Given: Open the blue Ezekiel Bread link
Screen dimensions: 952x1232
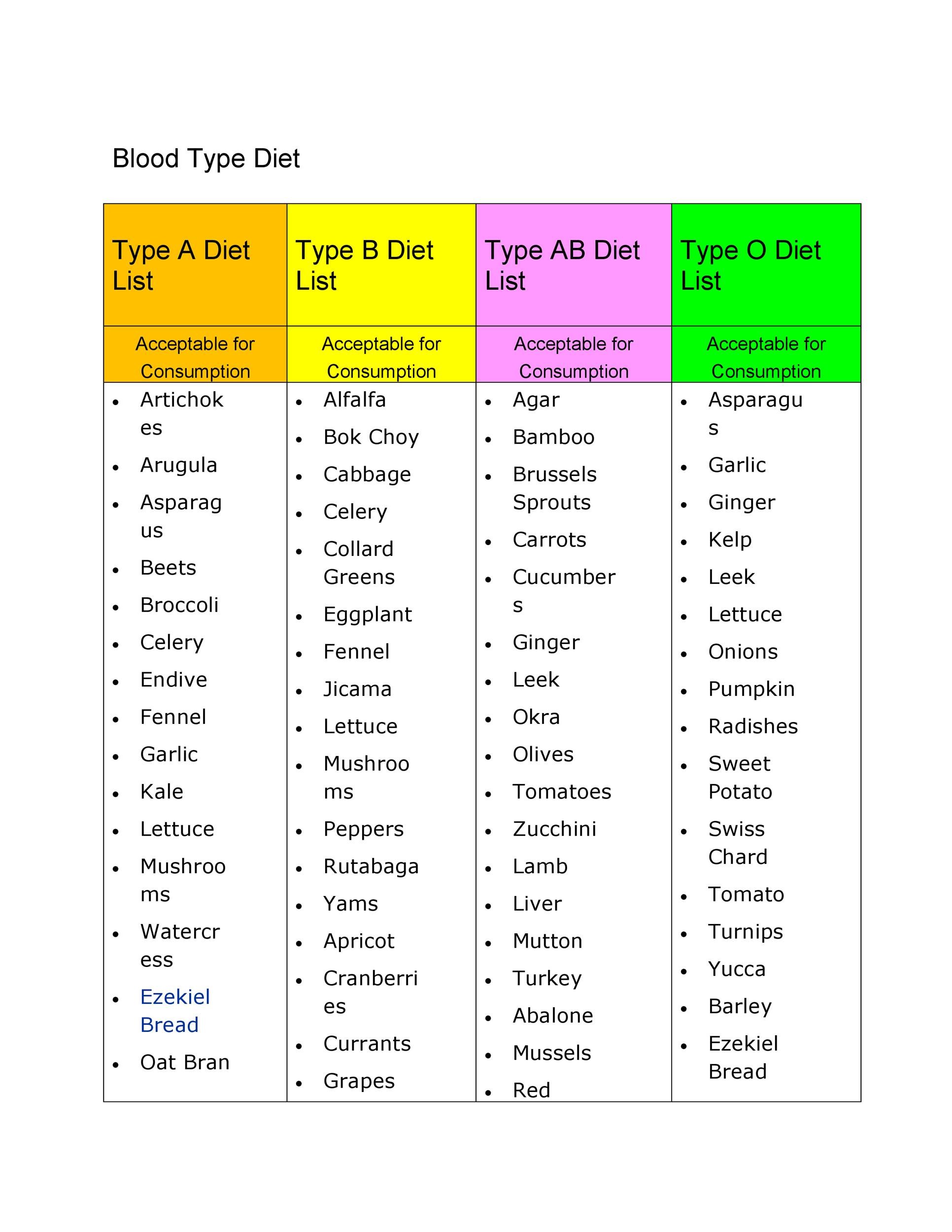Looking at the screenshot, I should click(x=175, y=1011).
